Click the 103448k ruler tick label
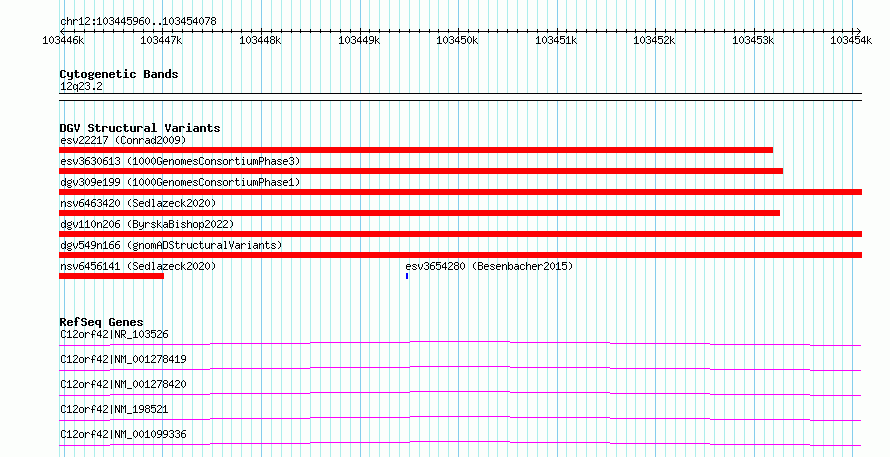 [260, 40]
